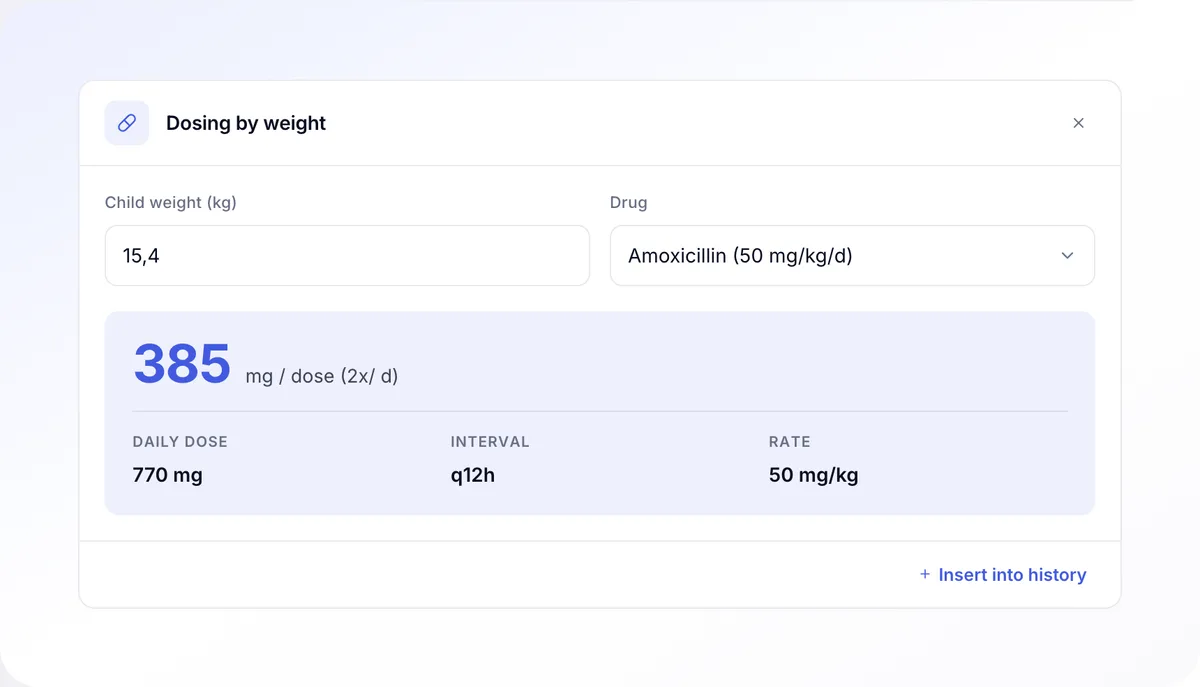
Task: Click the Drug field label
Action: point(629,202)
